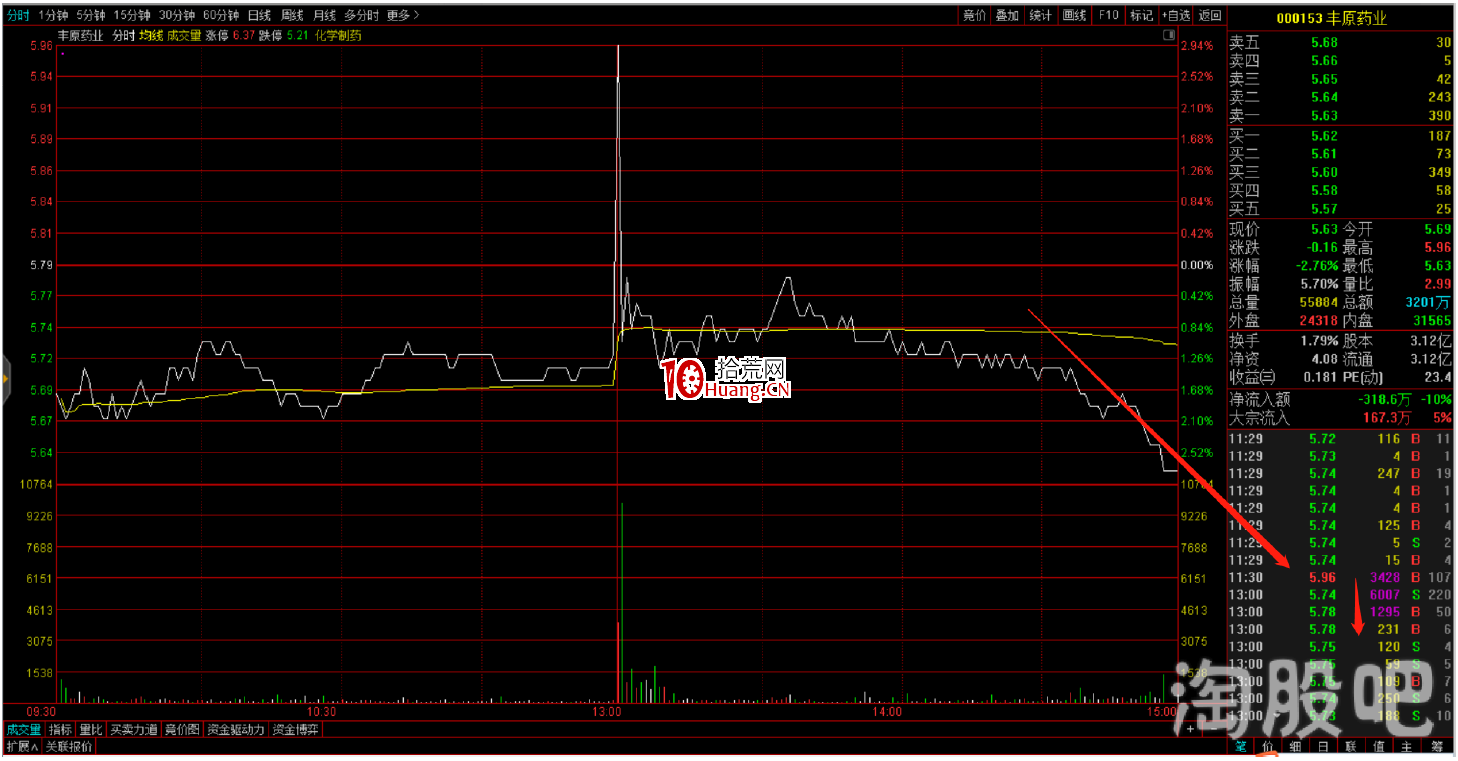Select the 1分钟 period
This screenshot has height=761, width=1458.
(52, 15)
